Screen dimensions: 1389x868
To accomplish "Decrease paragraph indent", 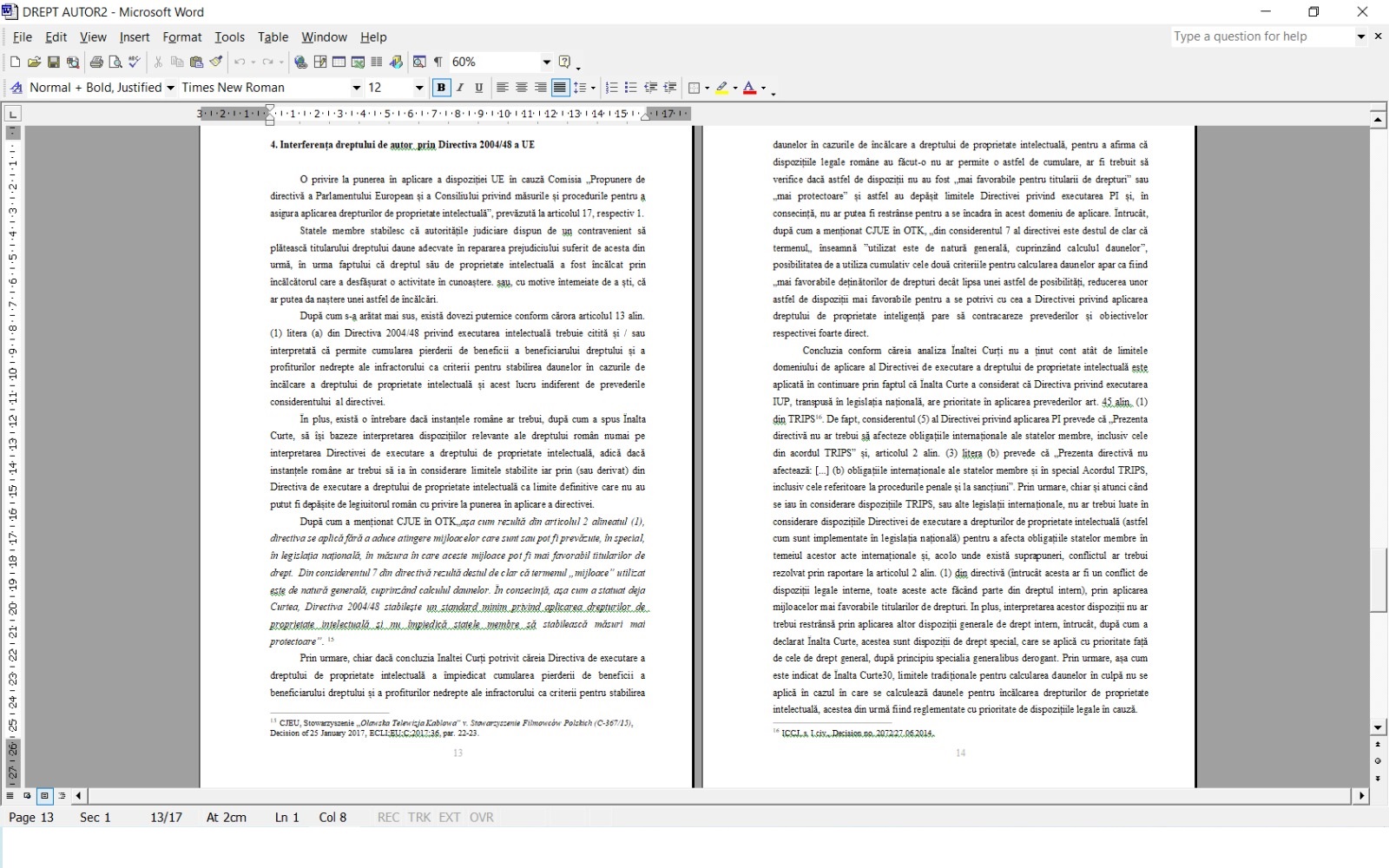I will [x=650, y=88].
